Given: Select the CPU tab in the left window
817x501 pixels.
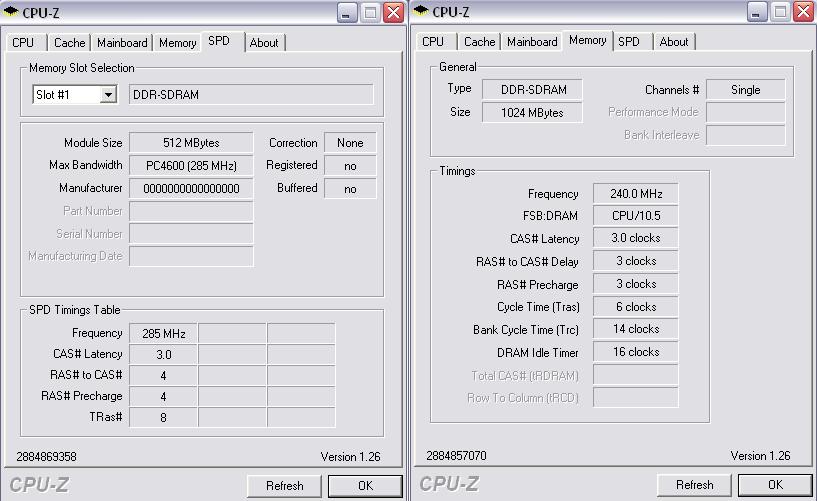Looking at the screenshot, I should [x=23, y=43].
